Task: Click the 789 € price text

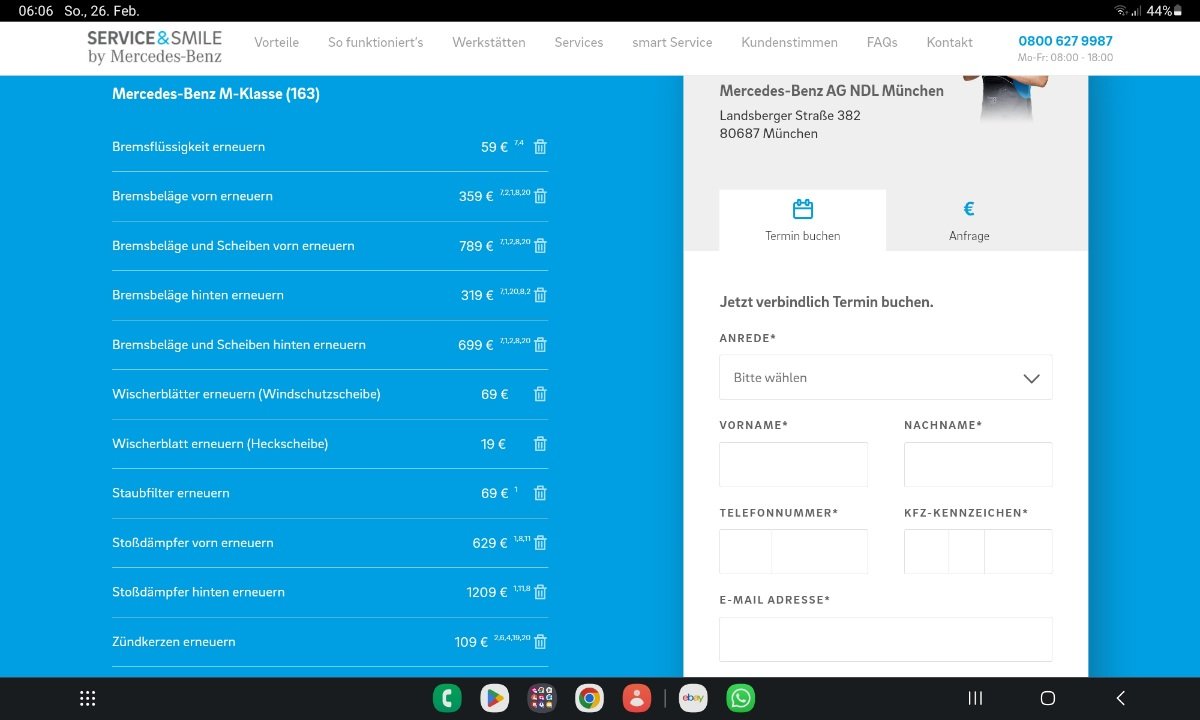Action: [x=476, y=246]
